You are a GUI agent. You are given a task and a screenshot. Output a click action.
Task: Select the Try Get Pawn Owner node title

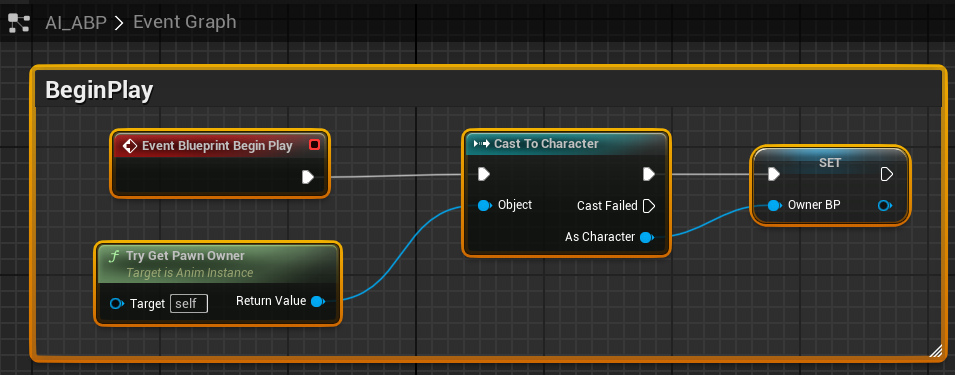pos(185,256)
